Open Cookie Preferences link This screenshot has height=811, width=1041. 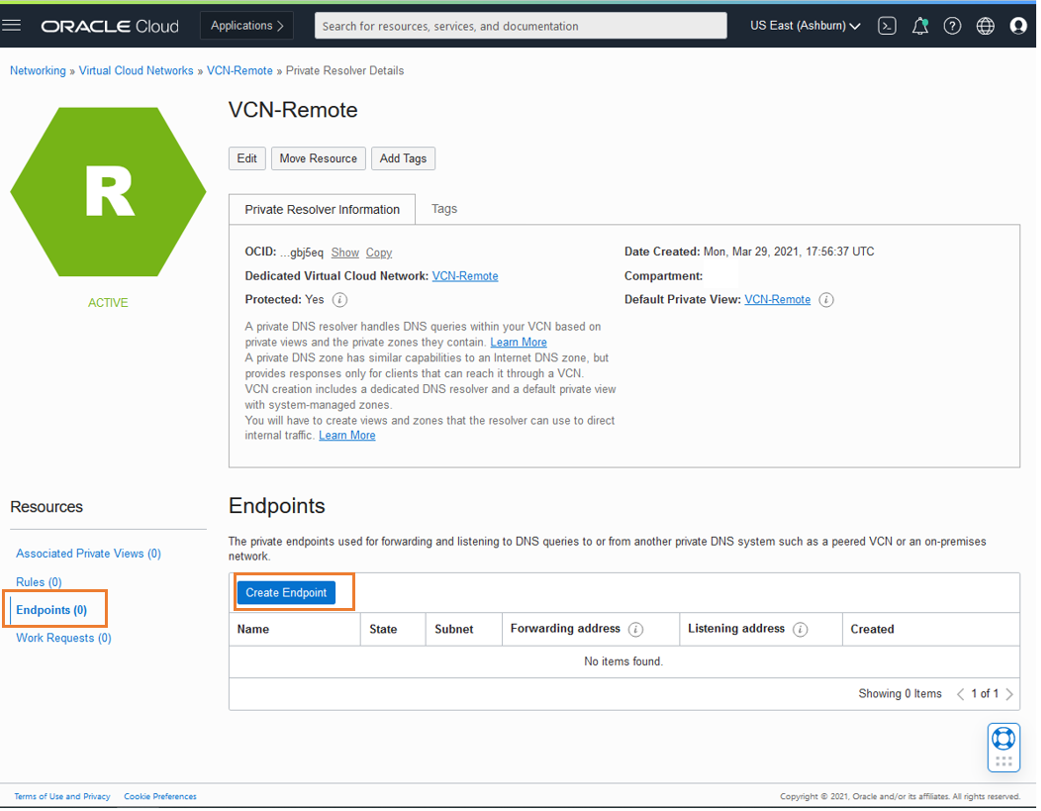(160, 796)
